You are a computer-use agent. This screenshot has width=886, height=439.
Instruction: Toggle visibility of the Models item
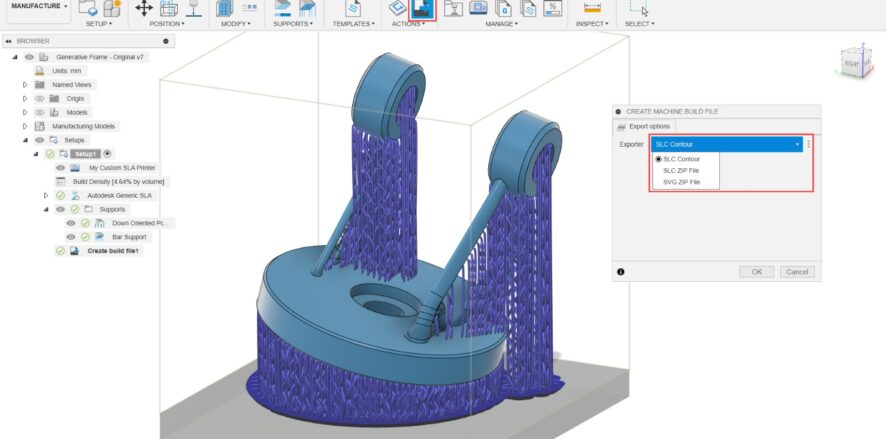[40, 112]
